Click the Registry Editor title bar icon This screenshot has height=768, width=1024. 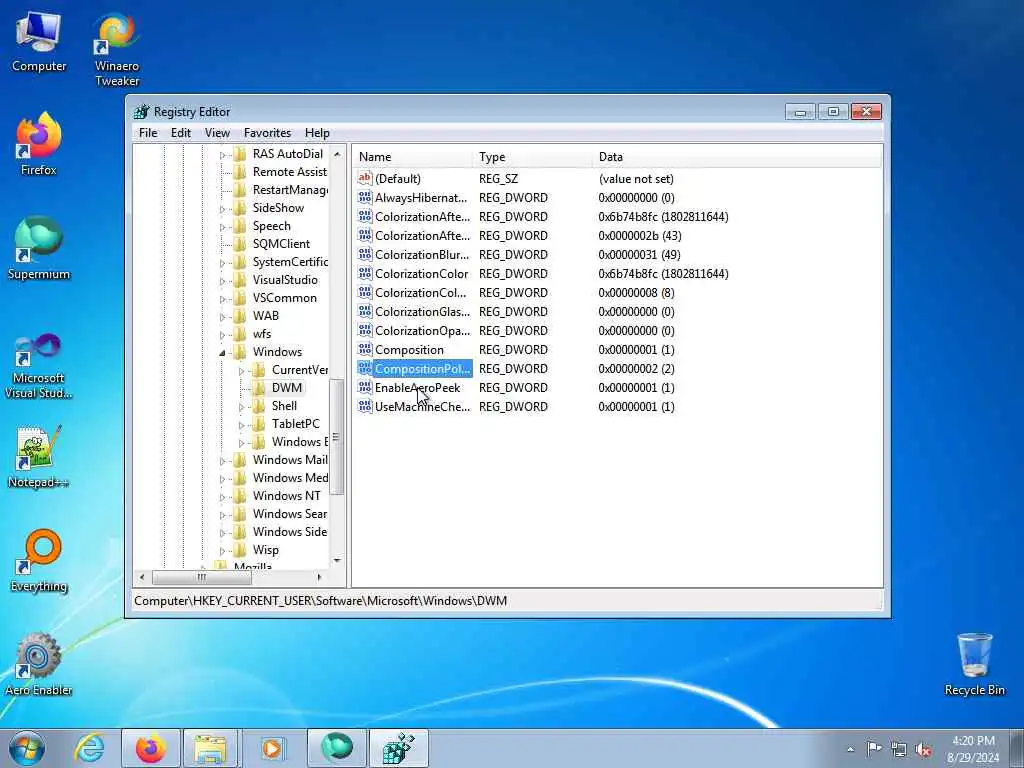142,112
